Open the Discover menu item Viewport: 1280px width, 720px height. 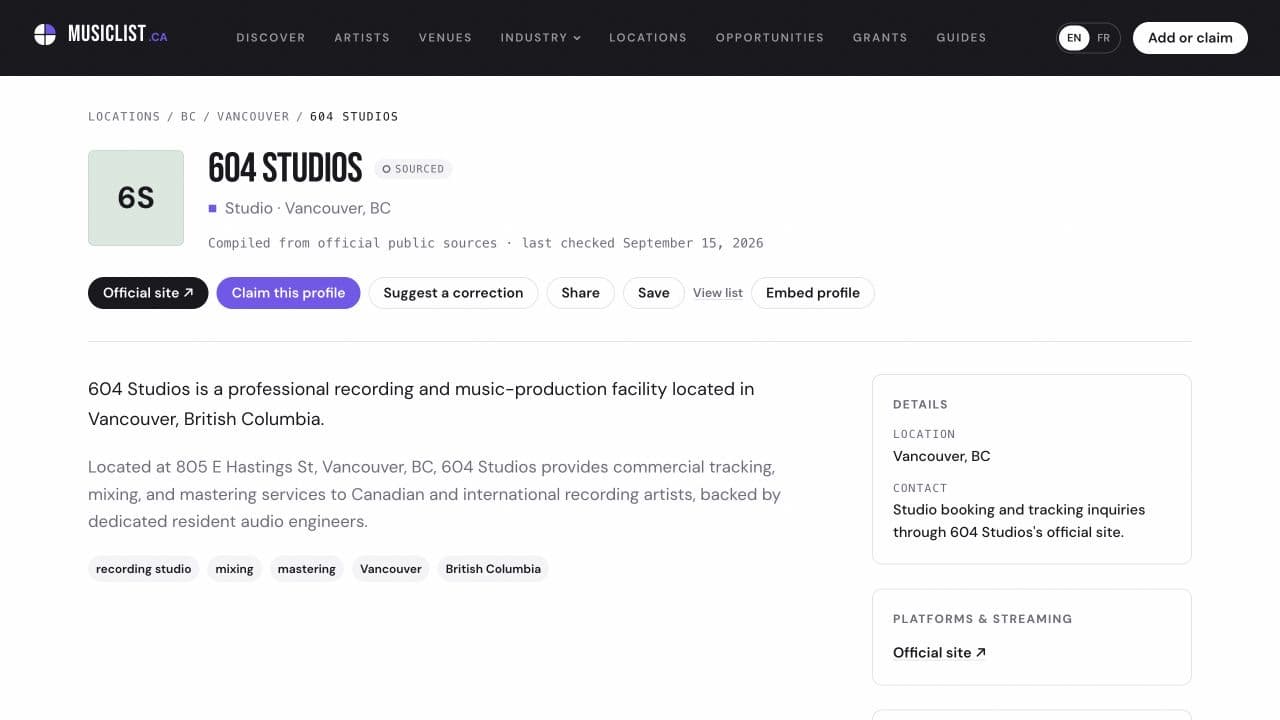[x=271, y=38]
